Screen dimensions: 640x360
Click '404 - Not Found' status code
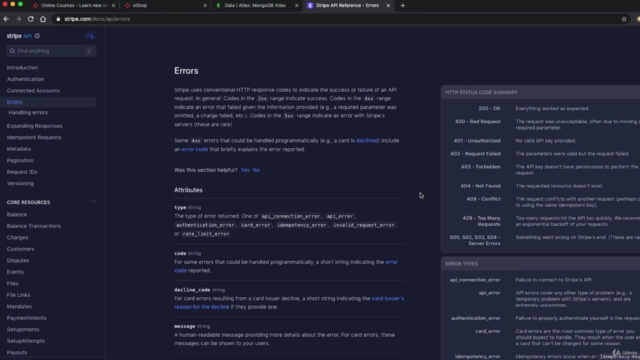(x=480, y=186)
